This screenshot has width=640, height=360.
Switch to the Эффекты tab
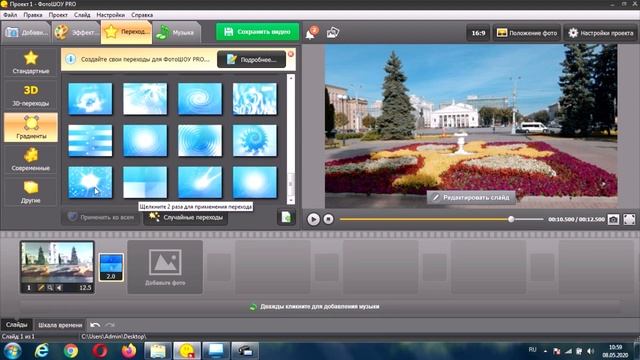(x=76, y=32)
